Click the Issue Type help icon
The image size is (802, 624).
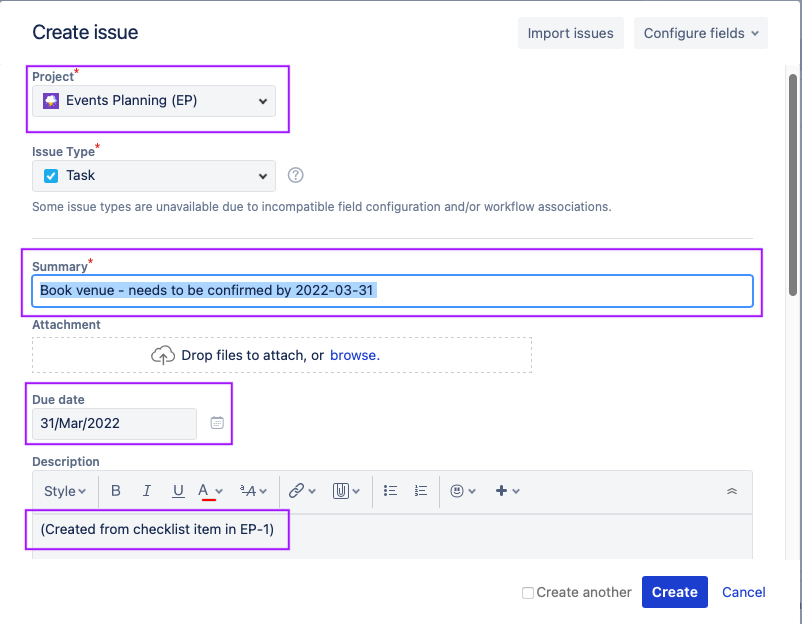(x=295, y=175)
